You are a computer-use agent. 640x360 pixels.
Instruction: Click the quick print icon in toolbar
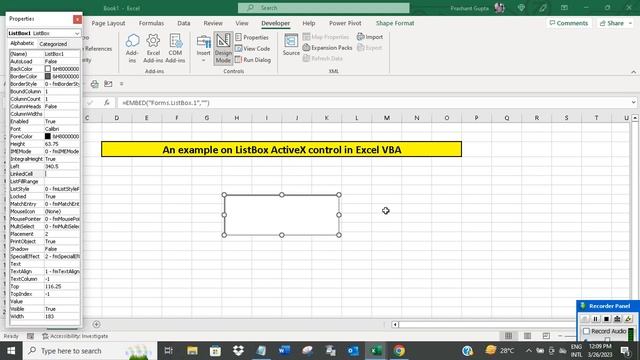(95, 84)
